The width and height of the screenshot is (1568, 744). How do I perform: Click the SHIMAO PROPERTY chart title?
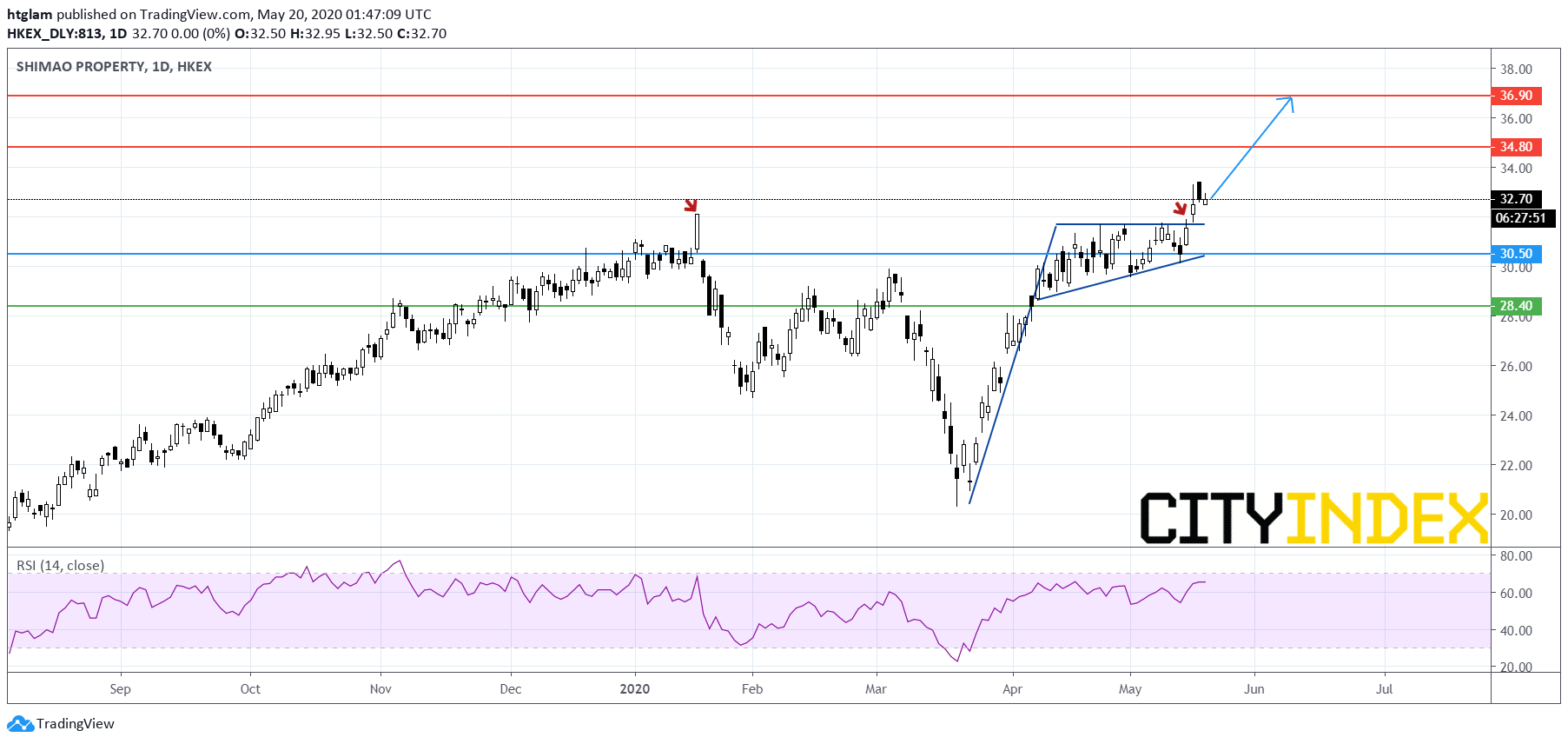[x=114, y=67]
